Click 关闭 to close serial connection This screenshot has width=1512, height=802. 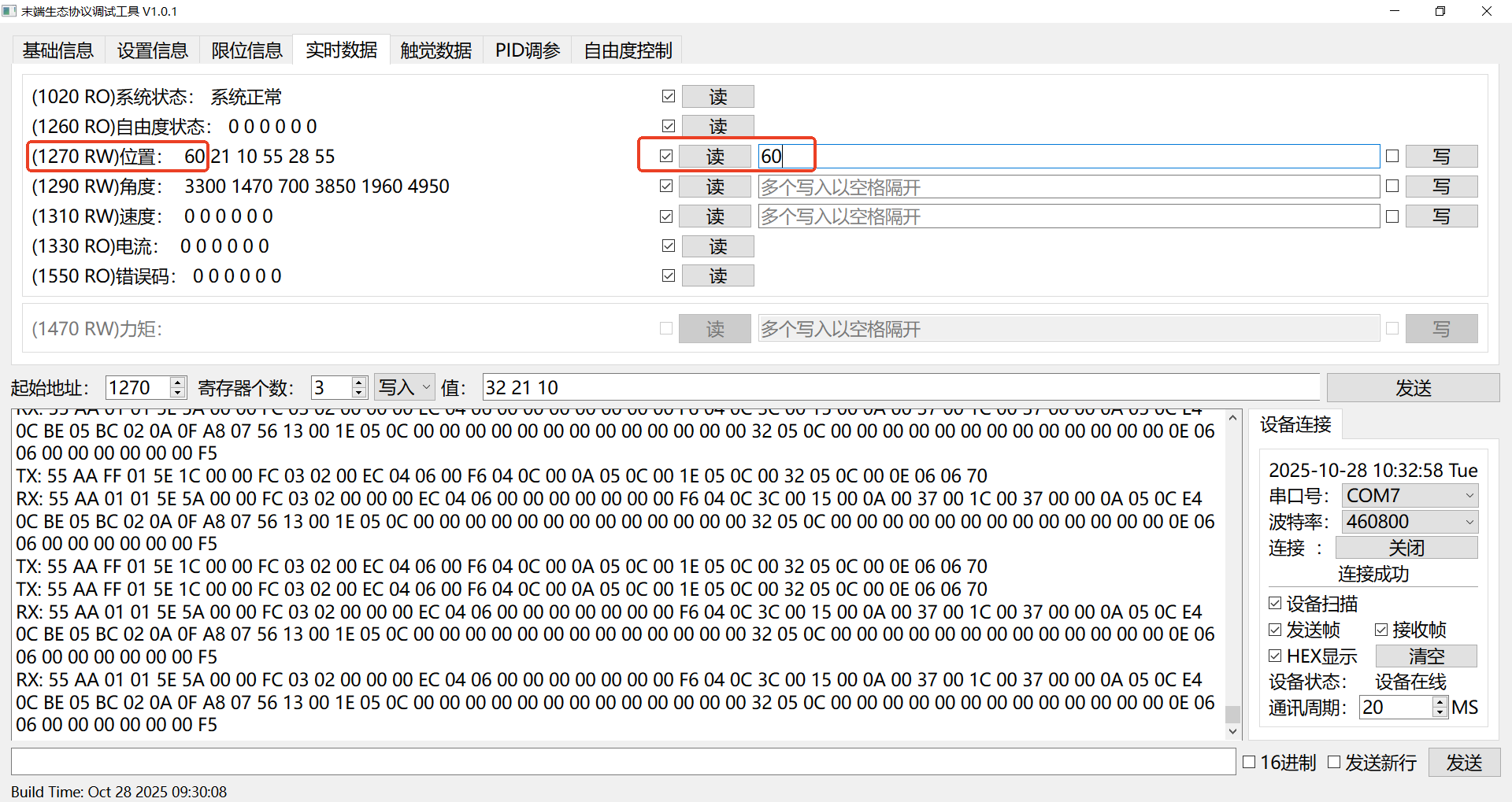[x=1406, y=548]
